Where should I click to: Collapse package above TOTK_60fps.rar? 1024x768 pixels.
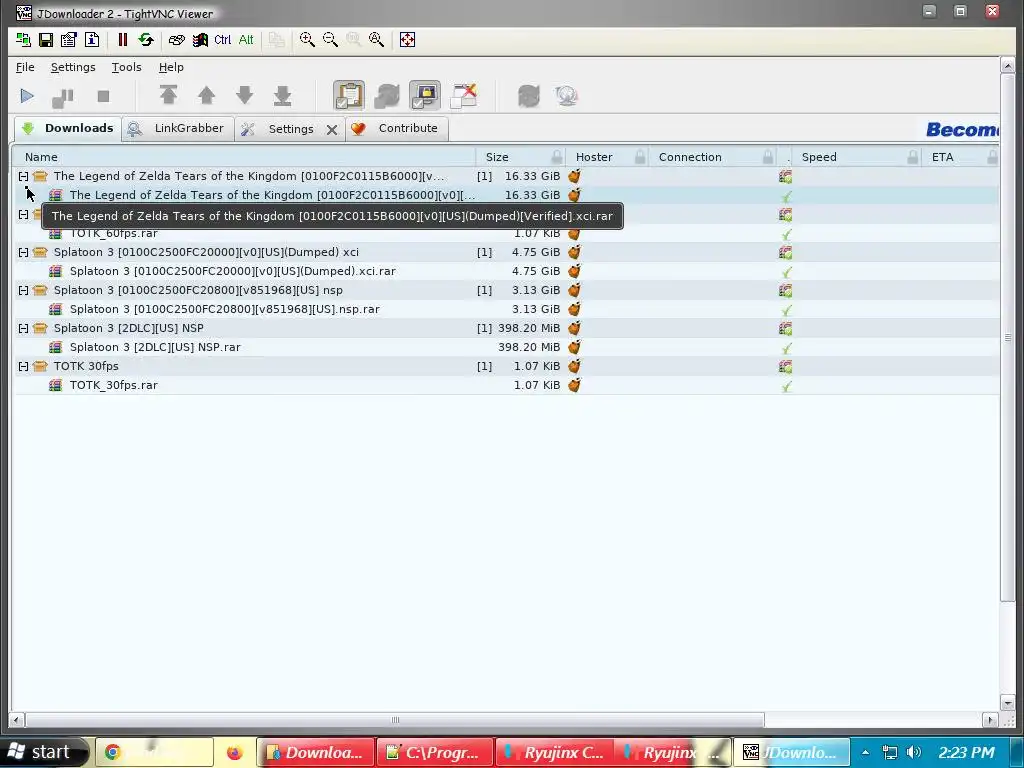[x=24, y=214]
